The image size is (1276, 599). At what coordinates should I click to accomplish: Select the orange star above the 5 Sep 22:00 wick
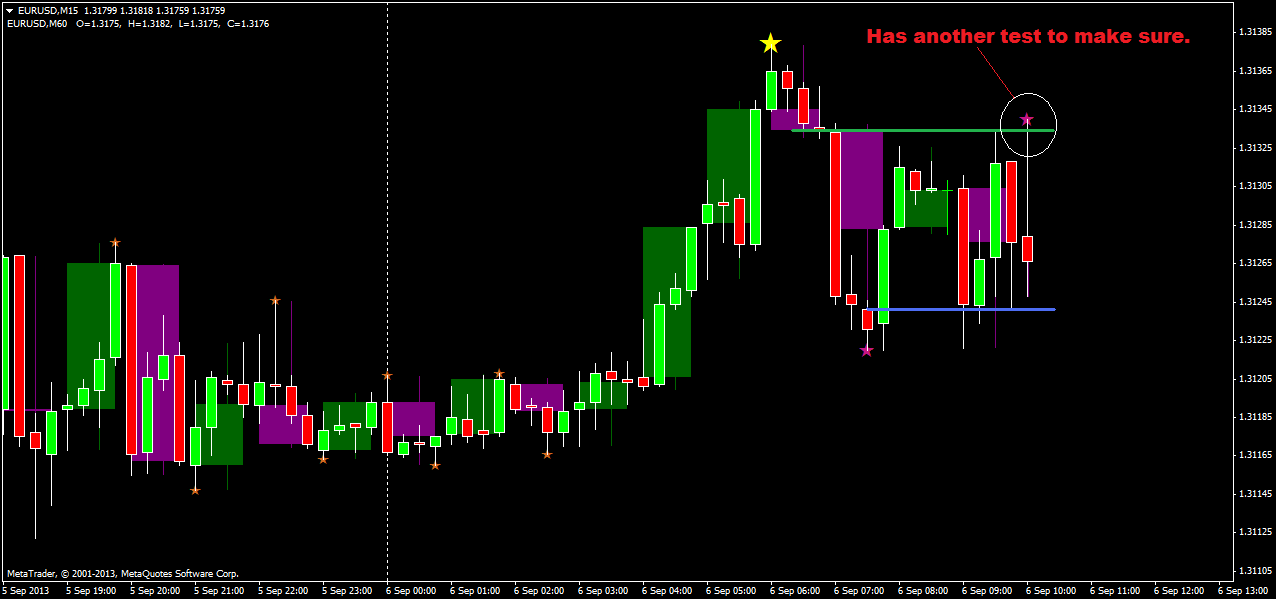[275, 300]
